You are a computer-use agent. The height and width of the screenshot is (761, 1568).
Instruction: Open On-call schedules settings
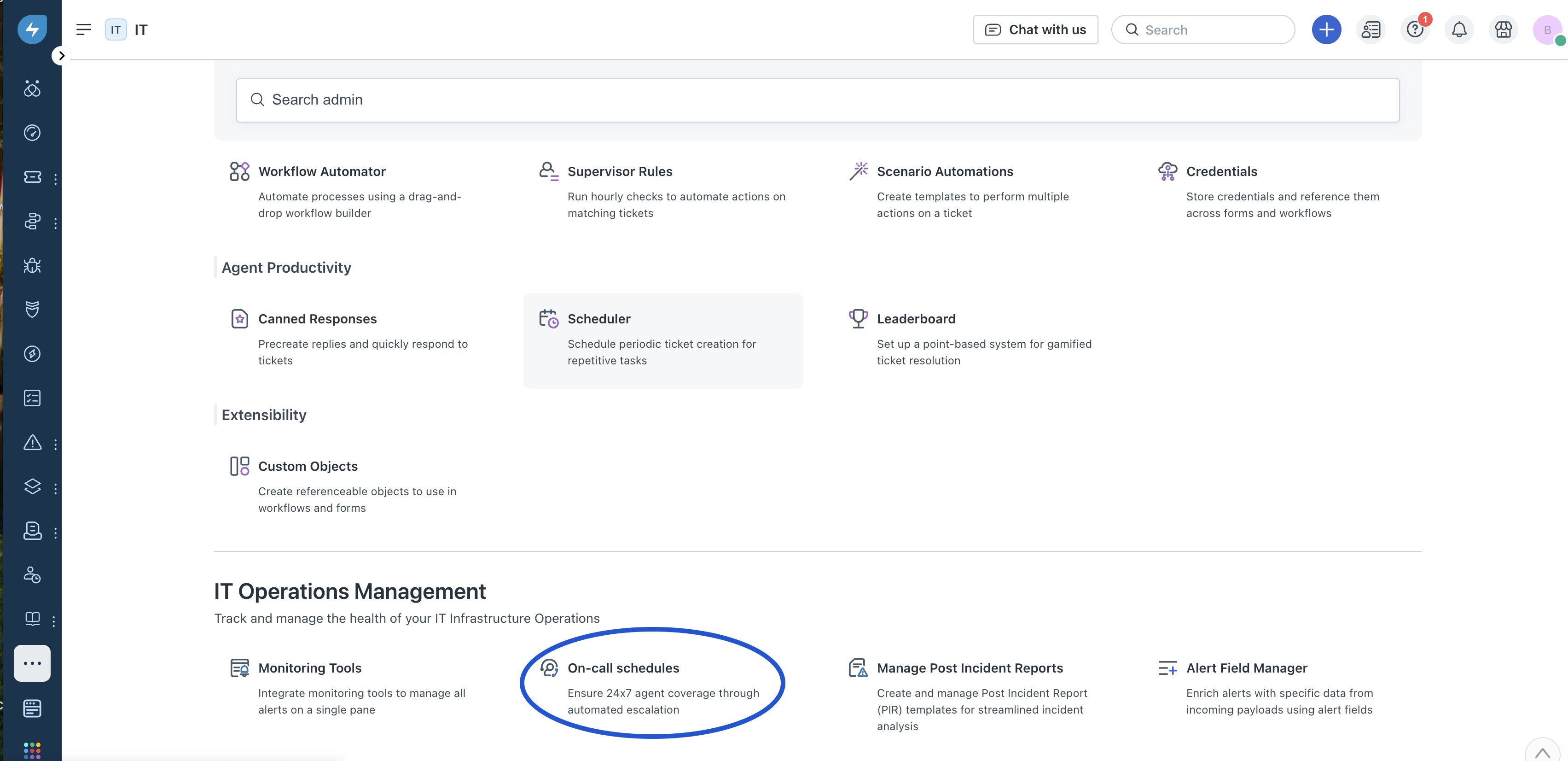tap(623, 668)
